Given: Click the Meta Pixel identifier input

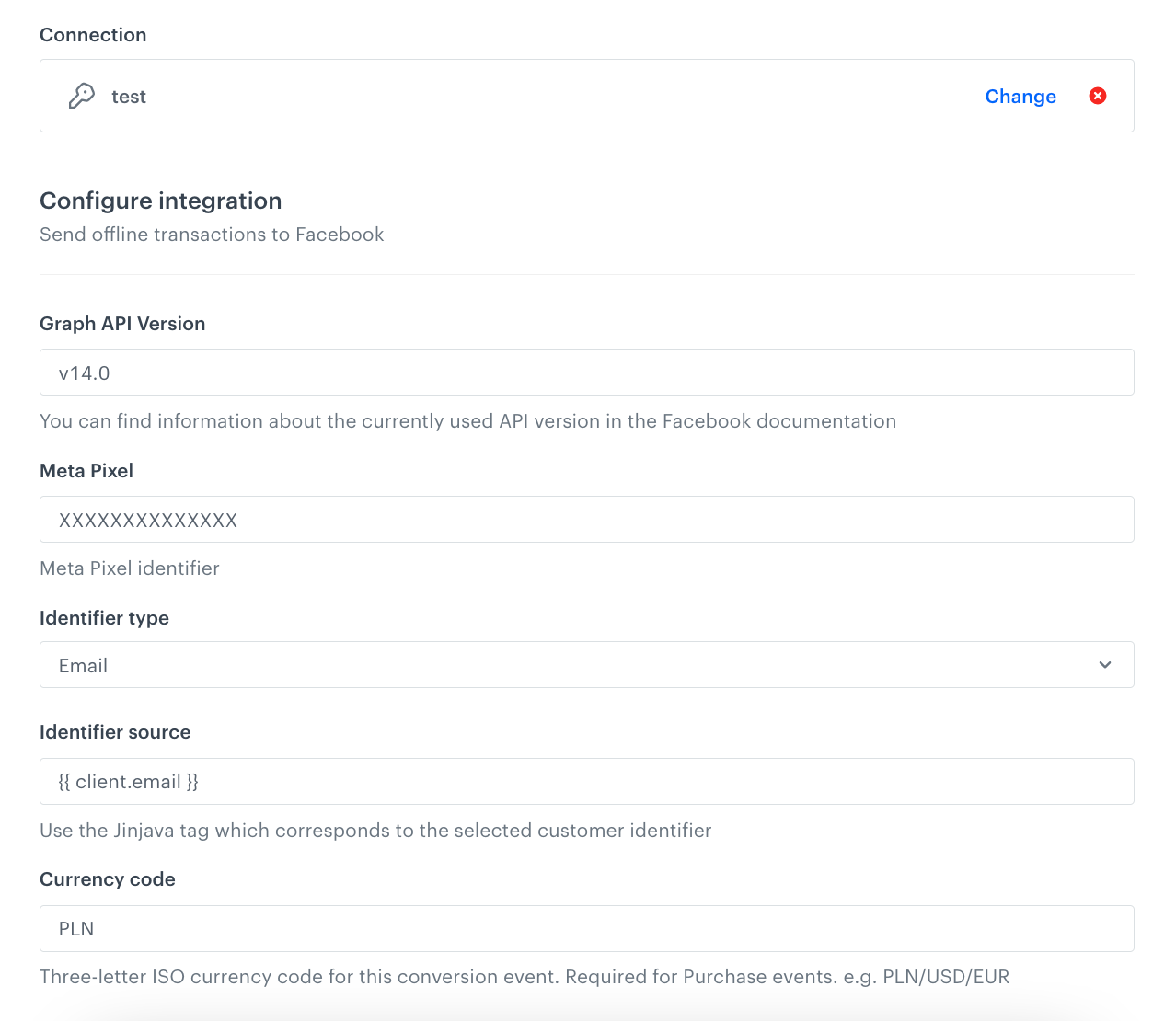Looking at the screenshot, I should point(586,519).
